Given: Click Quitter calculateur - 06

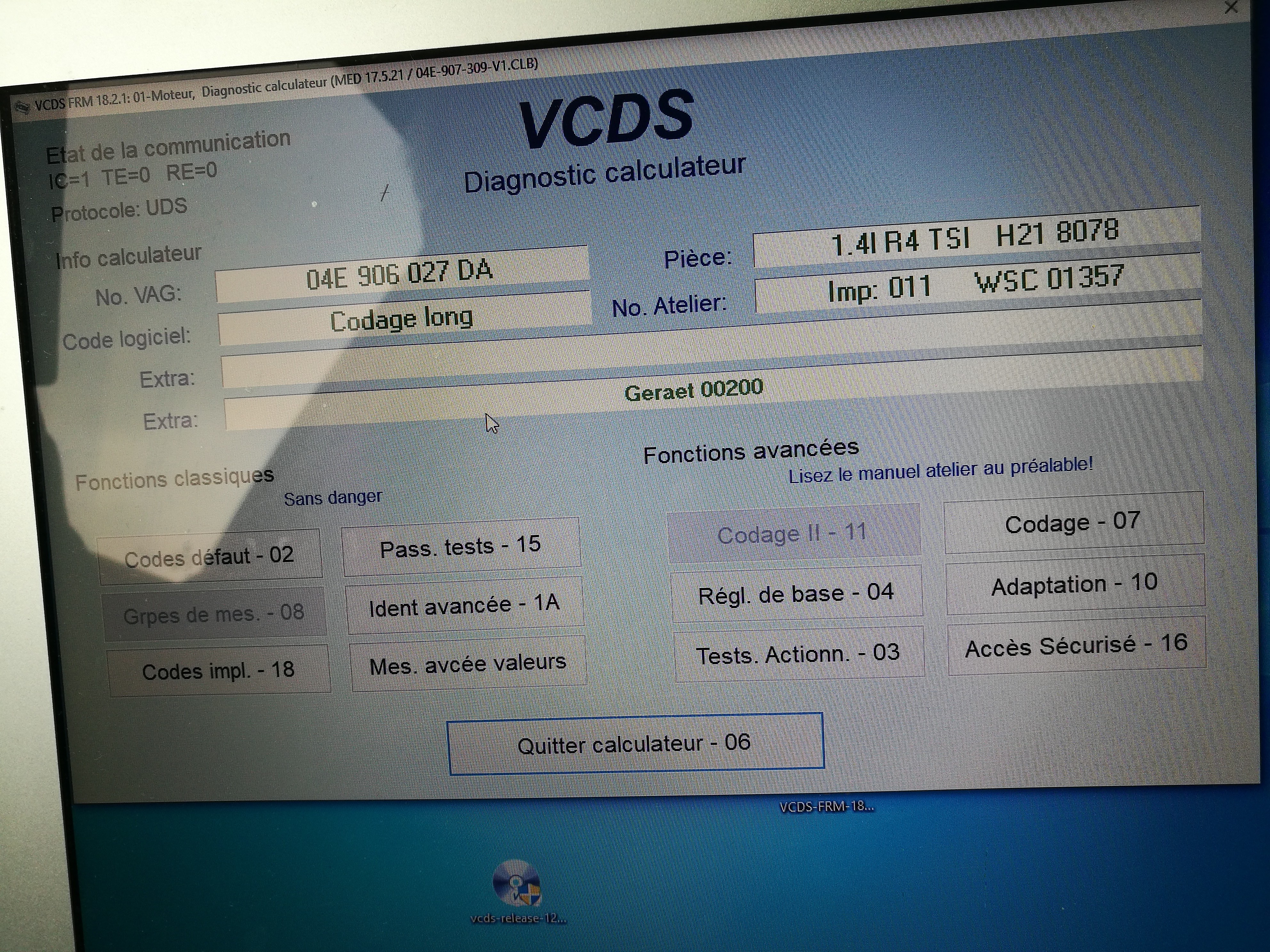Looking at the screenshot, I should point(634,744).
